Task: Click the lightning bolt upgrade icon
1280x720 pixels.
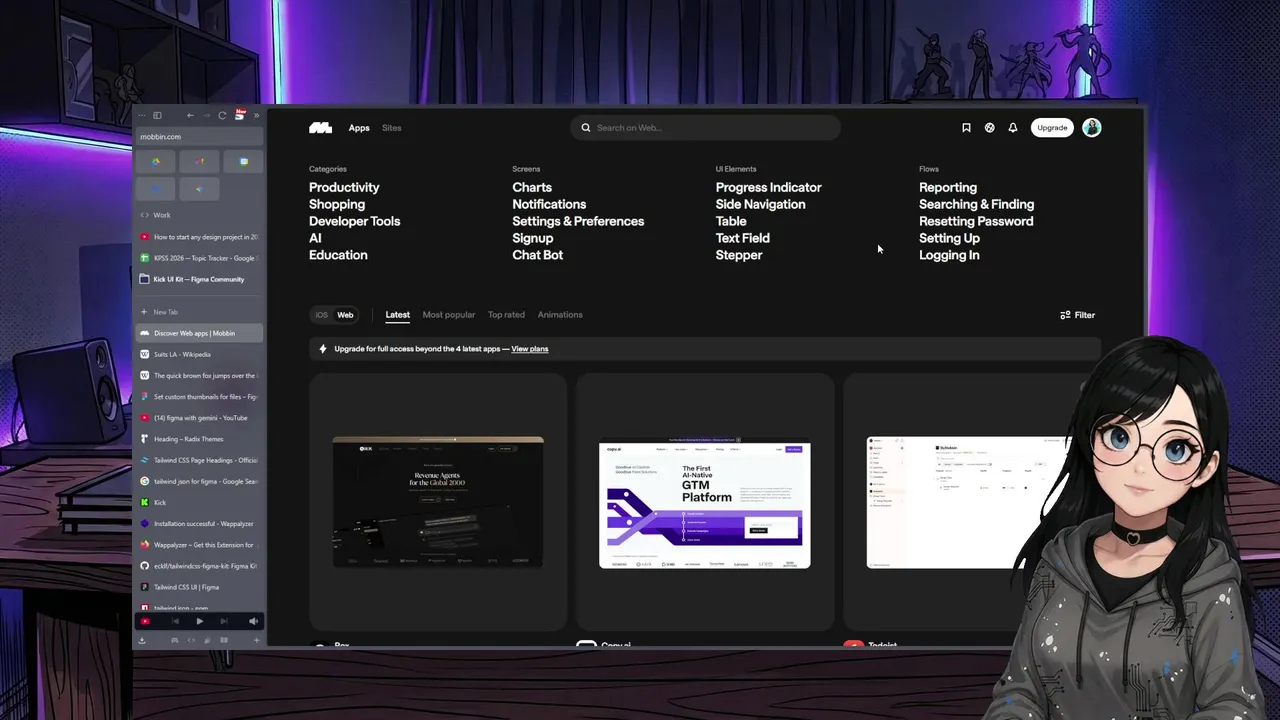Action: pos(322,349)
